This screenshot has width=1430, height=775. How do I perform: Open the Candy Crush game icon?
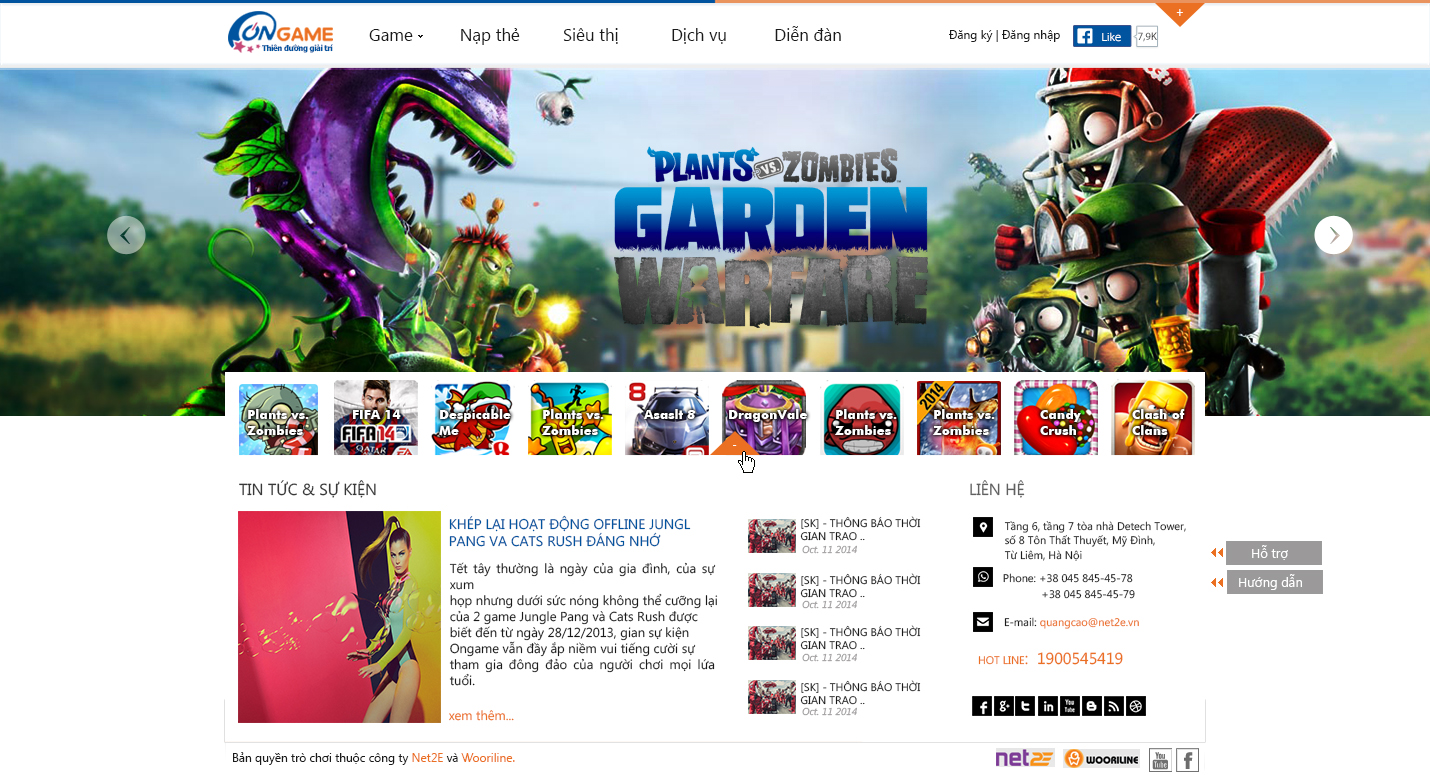[x=1056, y=418]
